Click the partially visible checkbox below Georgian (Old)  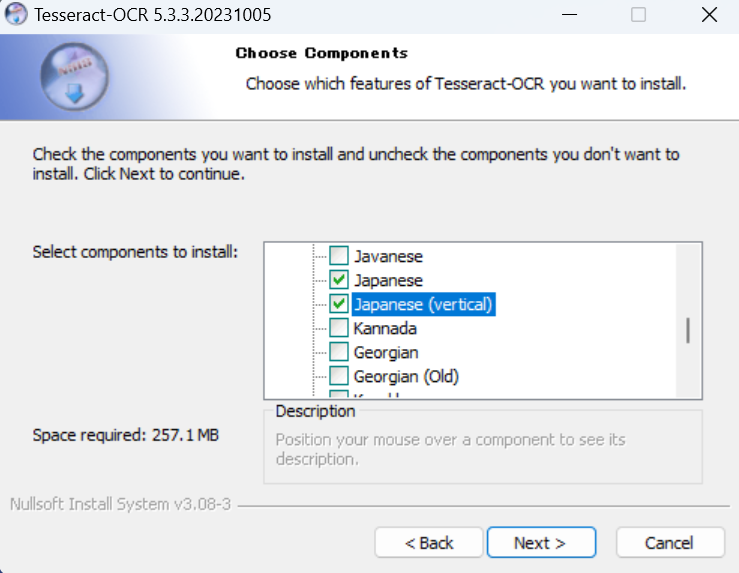(339, 394)
